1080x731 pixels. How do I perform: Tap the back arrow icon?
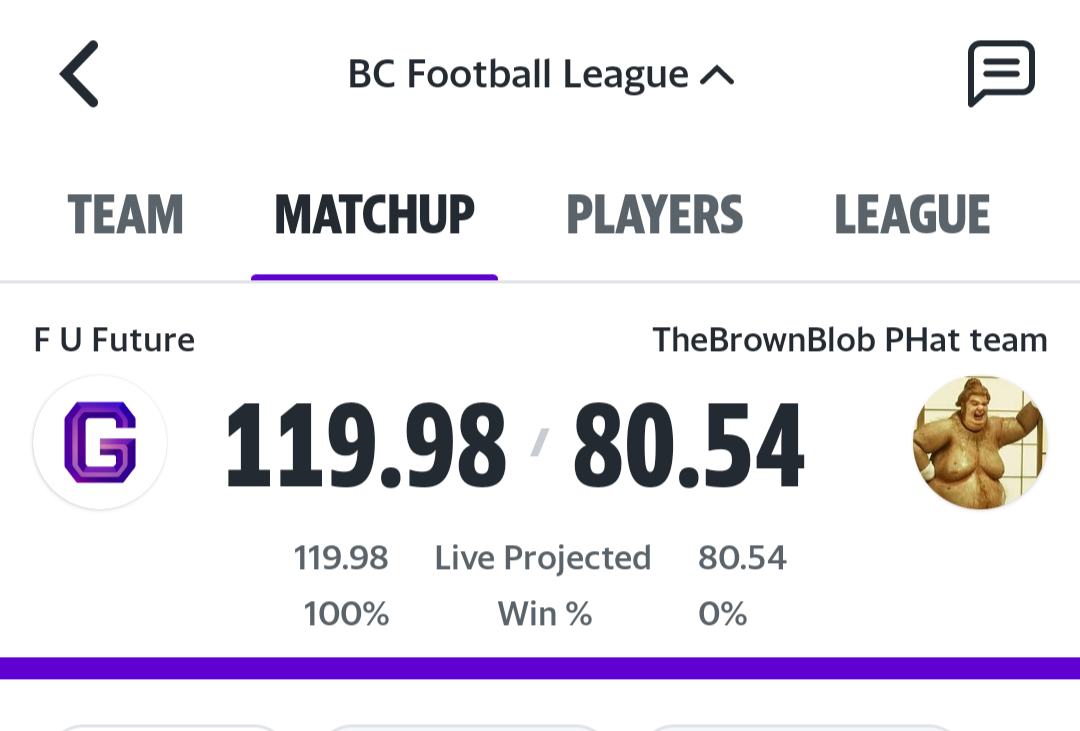(x=79, y=74)
